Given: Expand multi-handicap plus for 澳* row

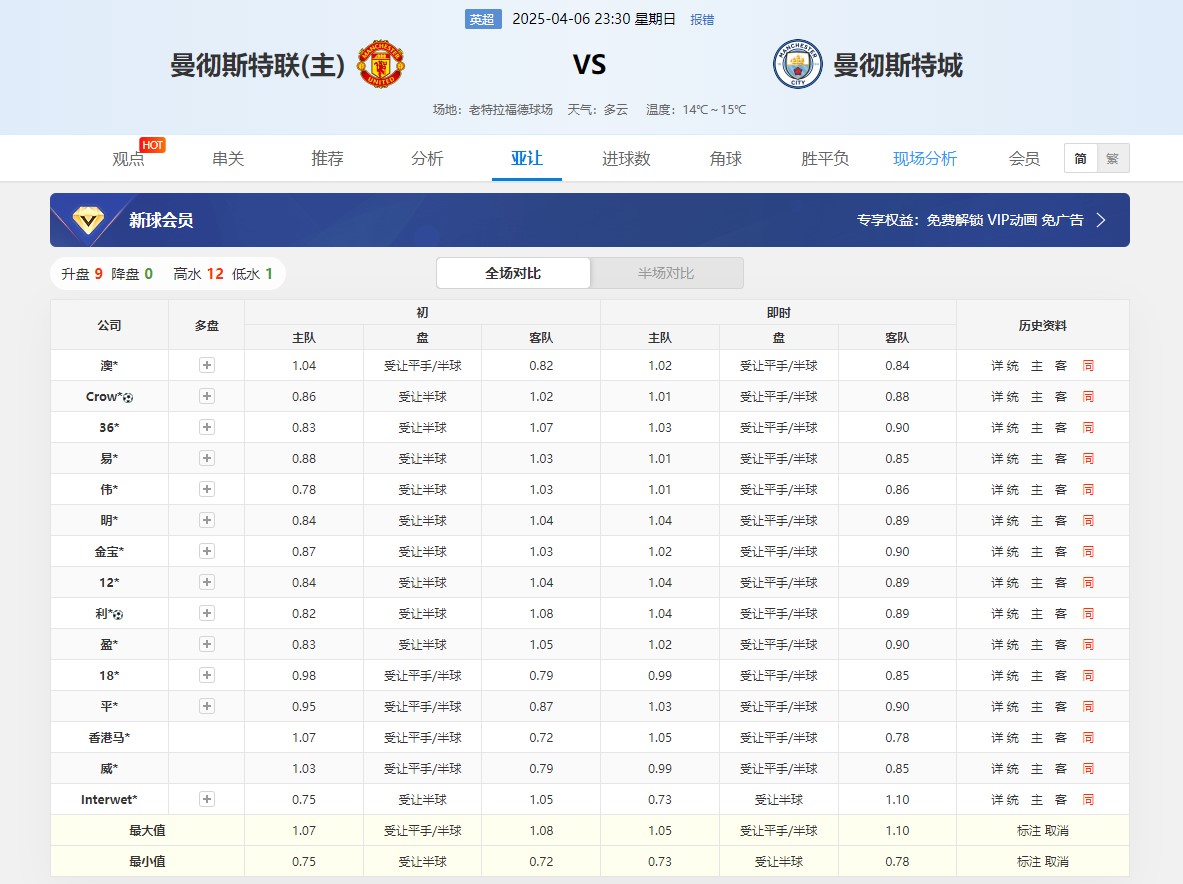Looking at the screenshot, I should [207, 366].
